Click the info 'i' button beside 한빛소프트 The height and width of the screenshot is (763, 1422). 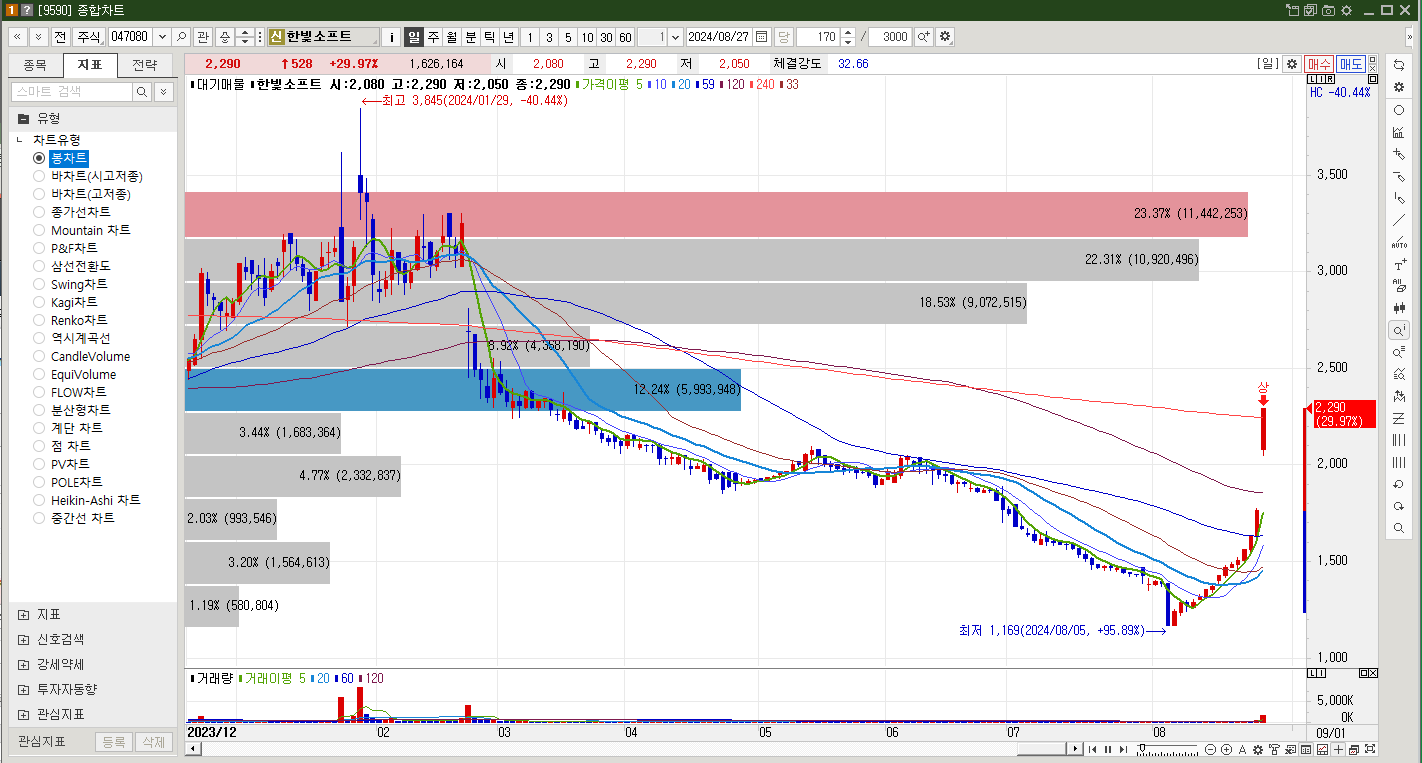391,36
